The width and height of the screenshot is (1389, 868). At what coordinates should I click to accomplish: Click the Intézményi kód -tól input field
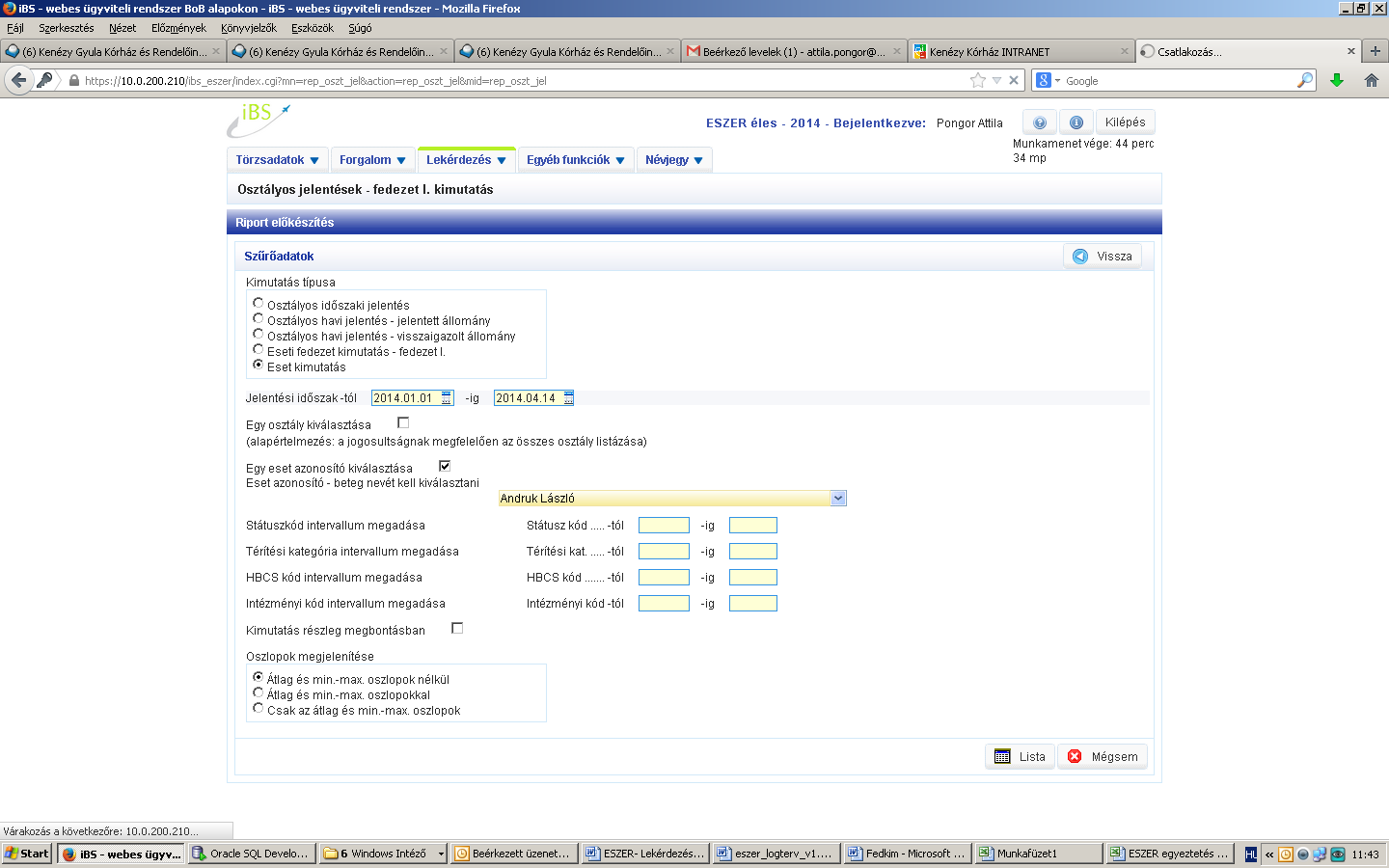664,603
